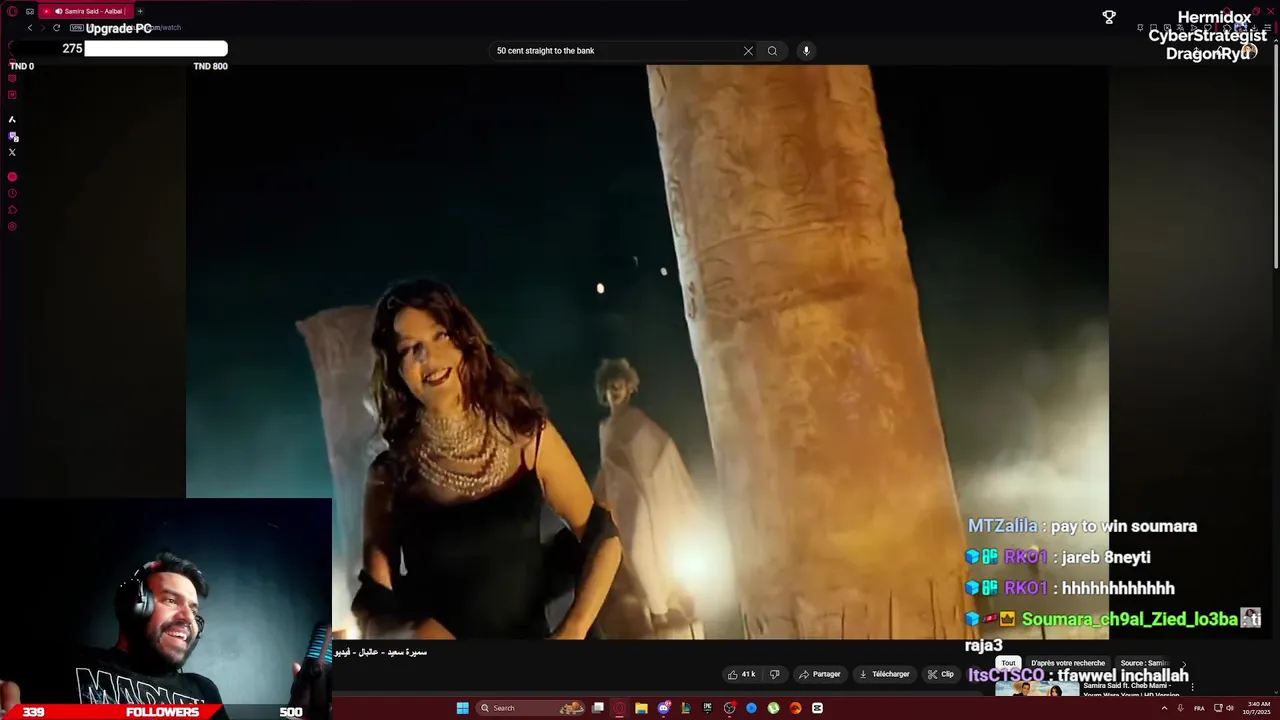Expand the system tray hidden icons
Viewport: 1280px width, 720px height.
[x=1164, y=708]
